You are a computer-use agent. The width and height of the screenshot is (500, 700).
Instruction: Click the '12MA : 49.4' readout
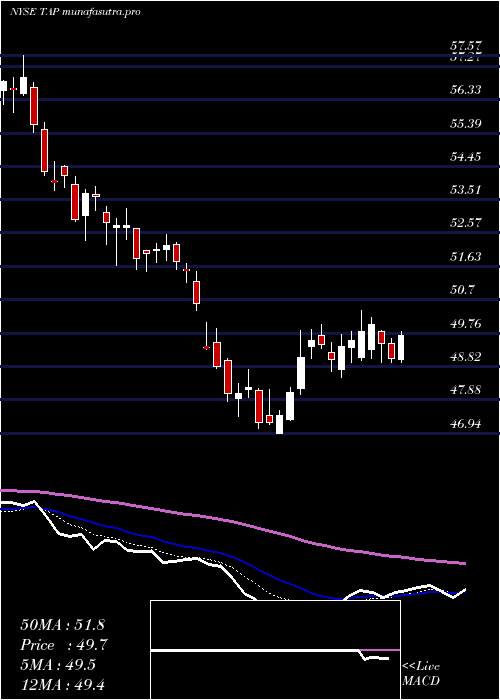[x=62, y=684]
